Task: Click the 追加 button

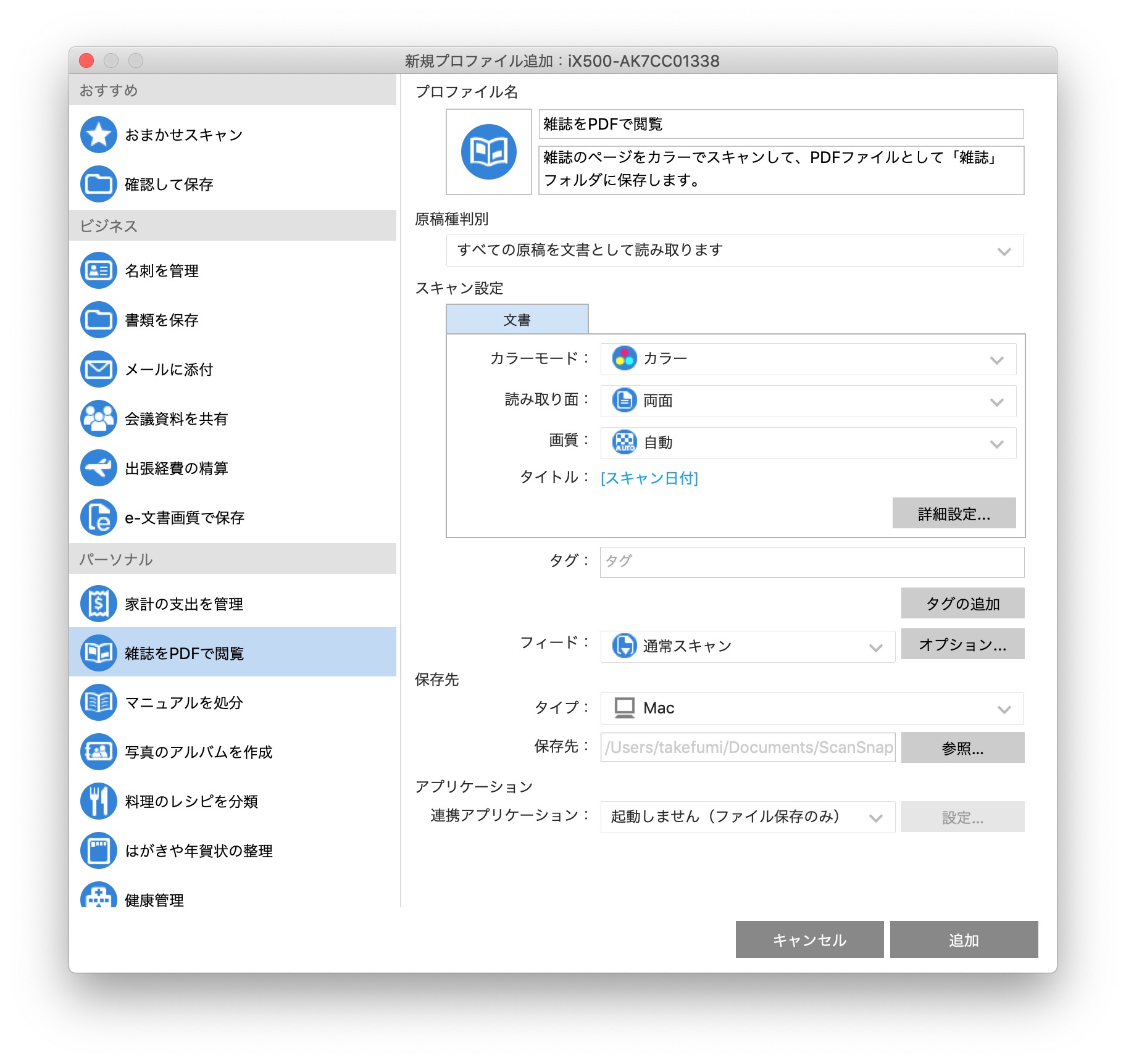Action: coord(964,939)
